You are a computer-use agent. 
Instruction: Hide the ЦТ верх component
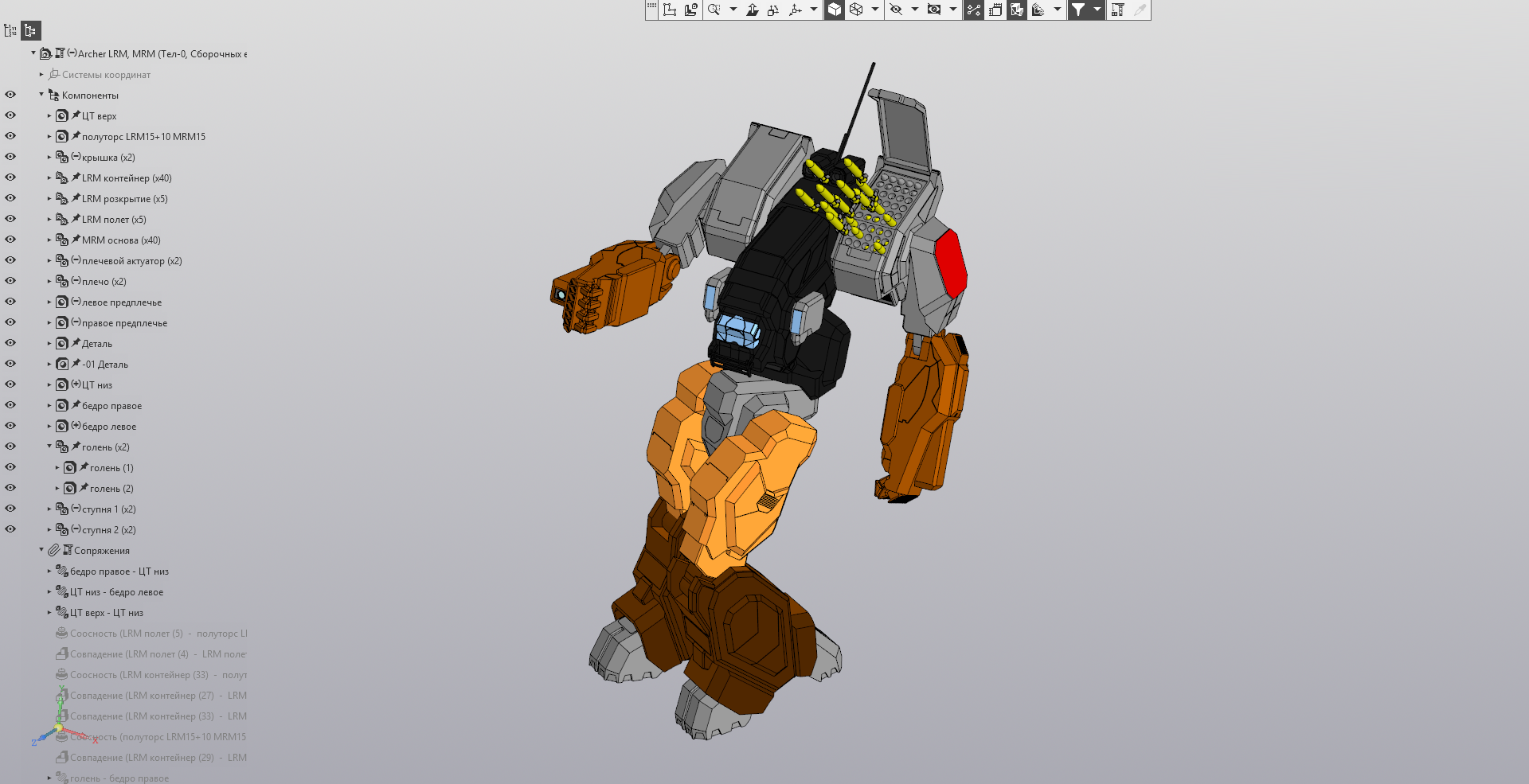tap(10, 115)
